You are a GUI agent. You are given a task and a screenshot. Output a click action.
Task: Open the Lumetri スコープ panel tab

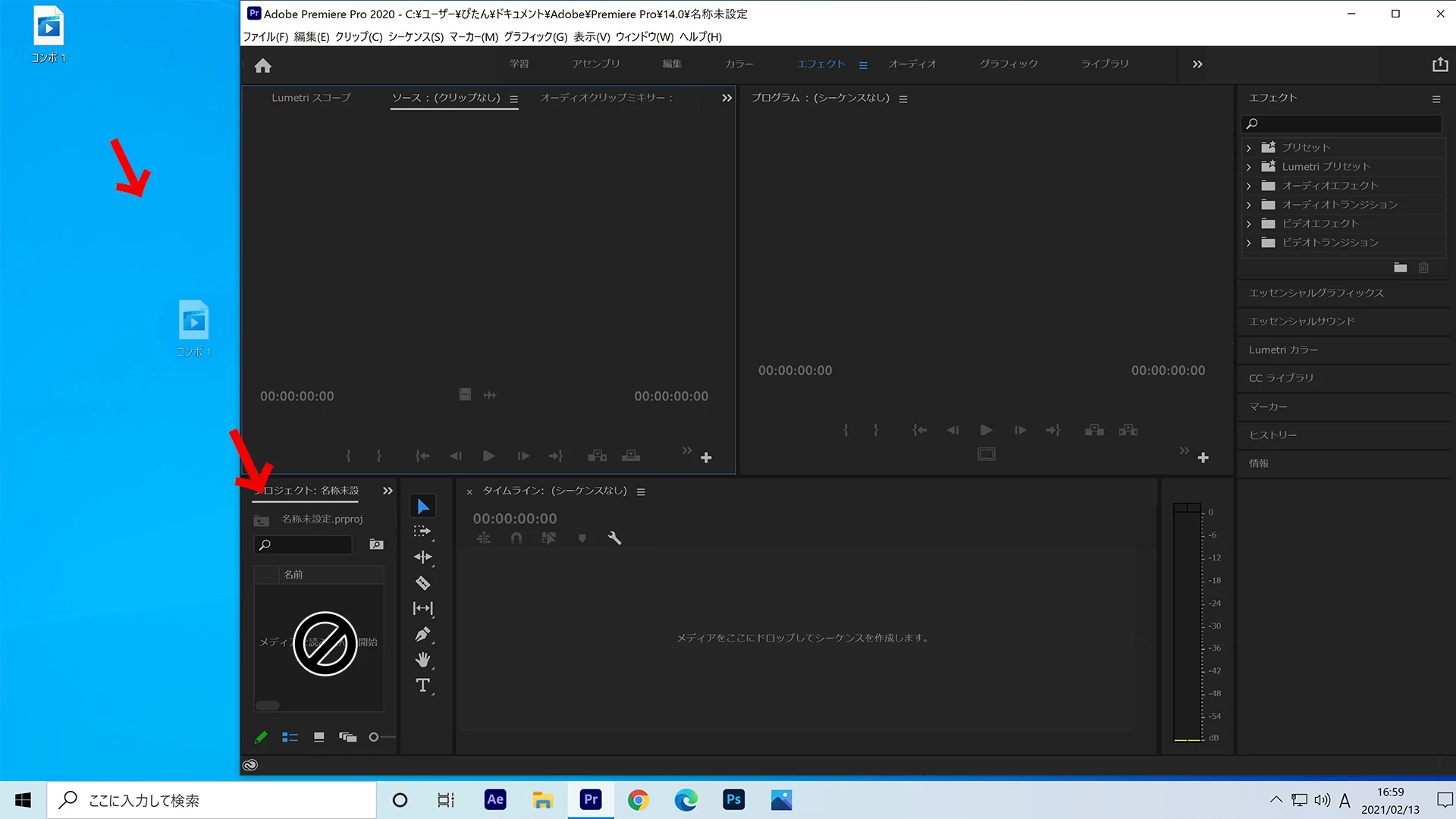point(312,98)
